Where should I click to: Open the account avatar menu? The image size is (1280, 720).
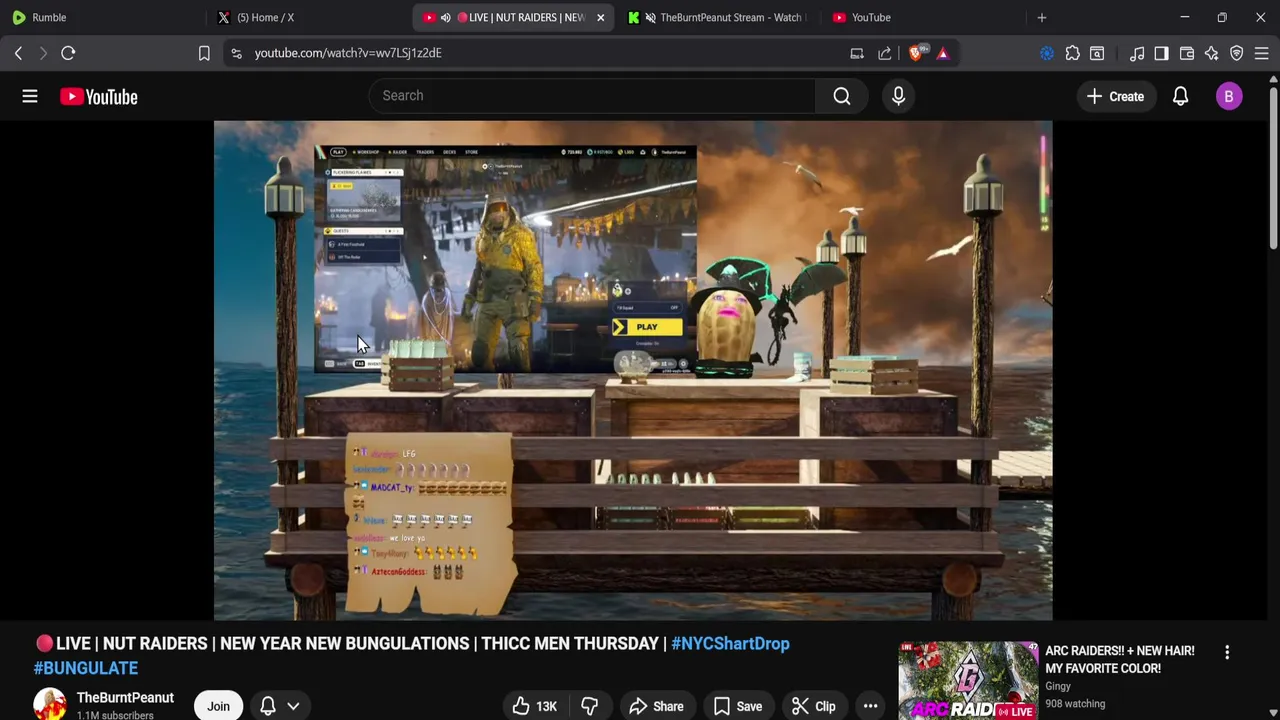[x=1229, y=96]
